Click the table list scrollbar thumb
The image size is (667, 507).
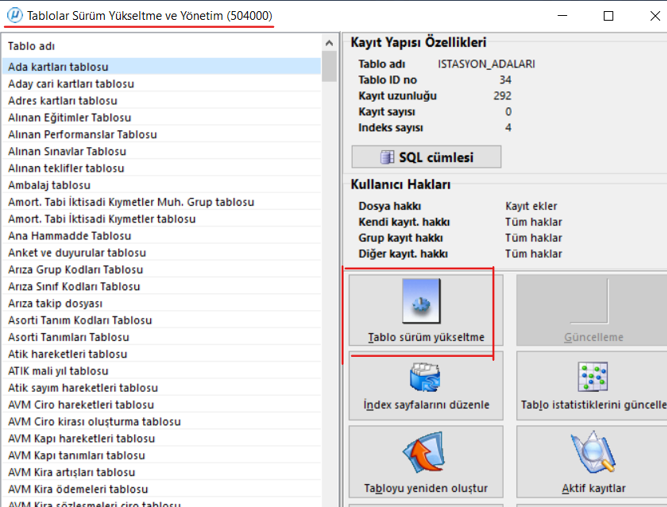click(329, 66)
